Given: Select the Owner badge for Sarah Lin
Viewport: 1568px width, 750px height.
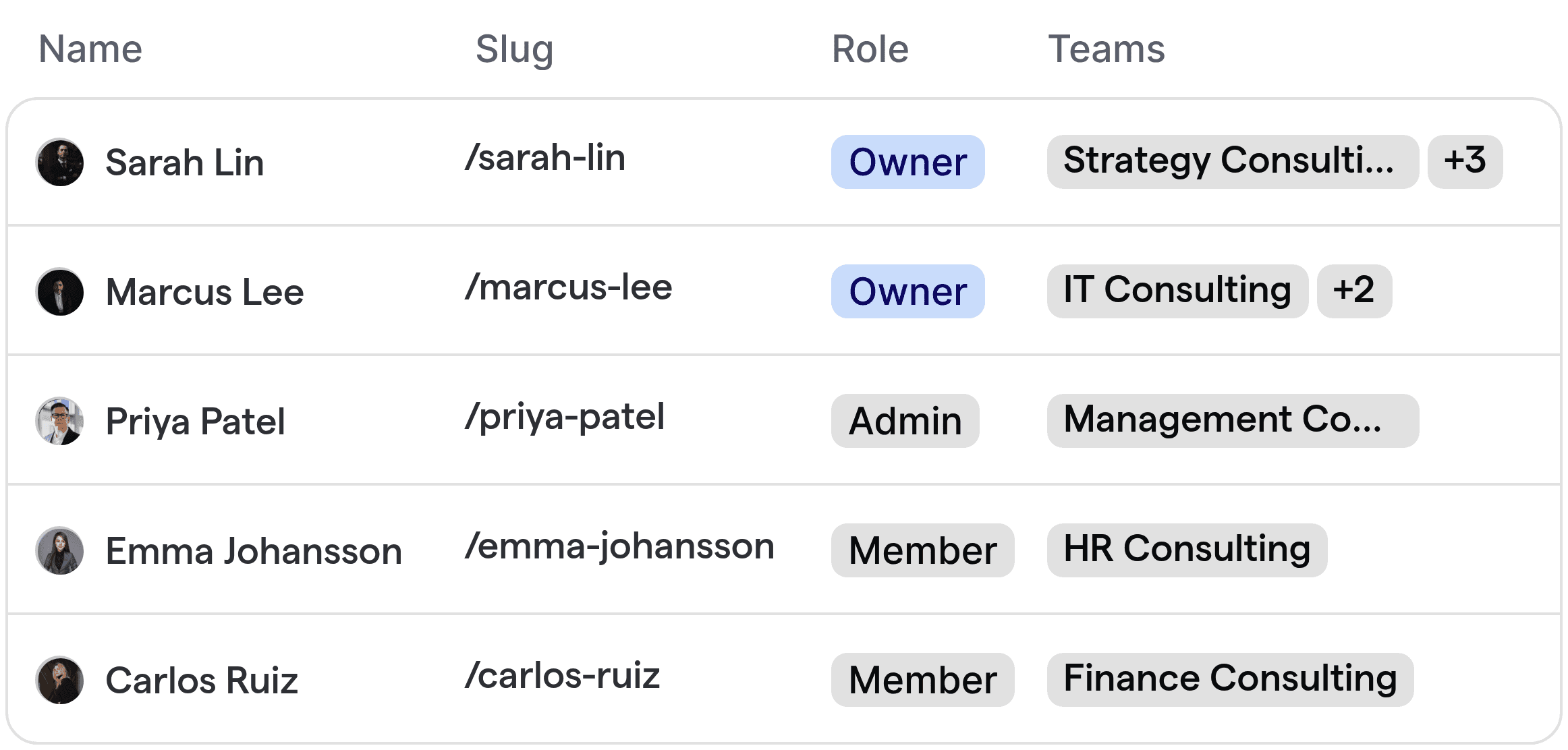Looking at the screenshot, I should point(907,162).
